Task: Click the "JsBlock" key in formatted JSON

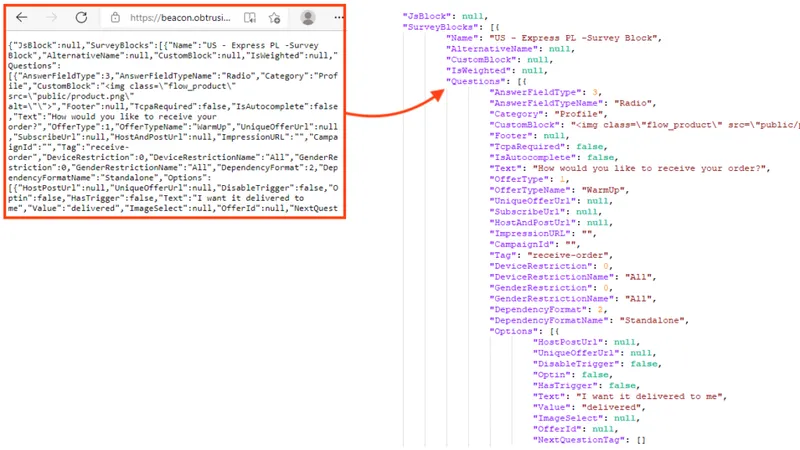Action: 428,16
